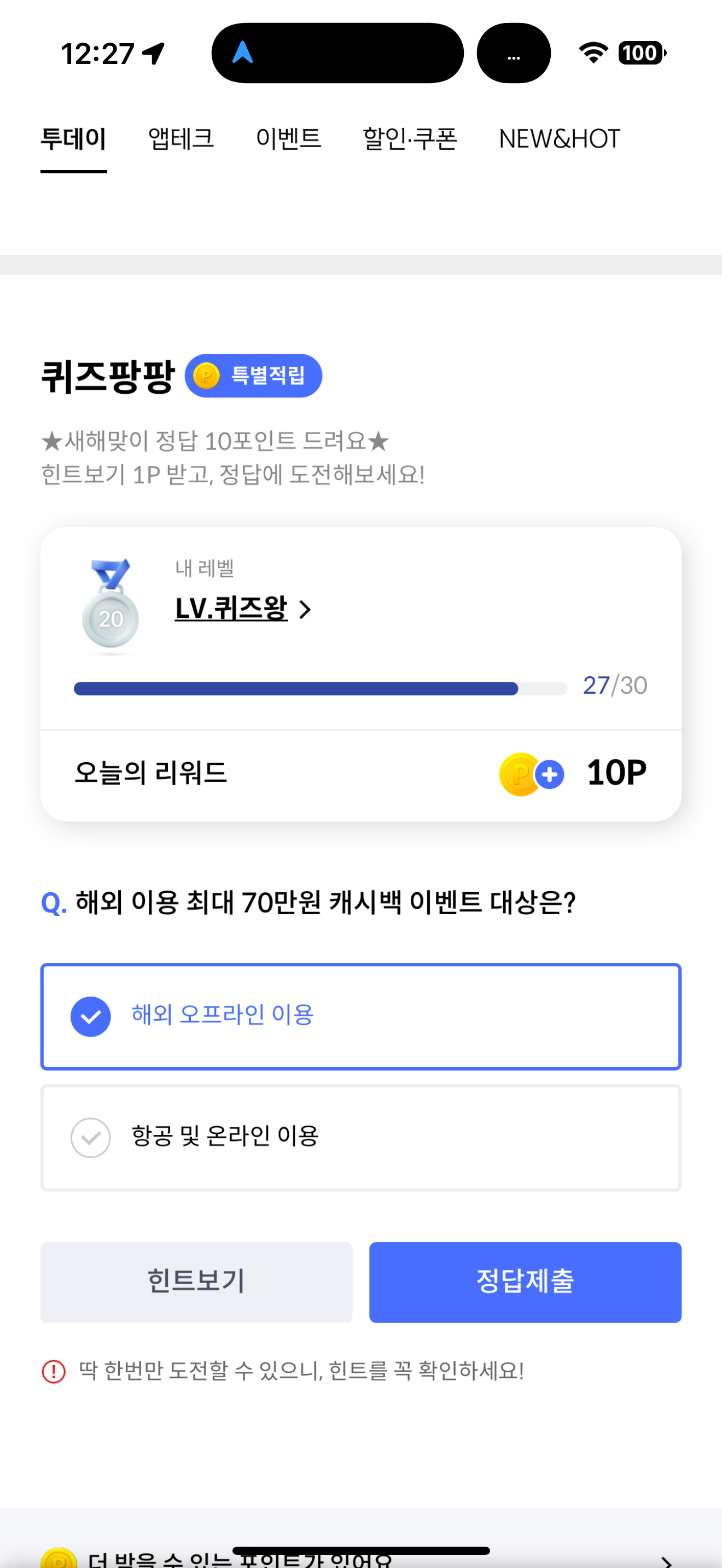Tap the unchecked circle for 항공 및 온라인 이용
Screen dimensions: 722x1568
(91, 1137)
